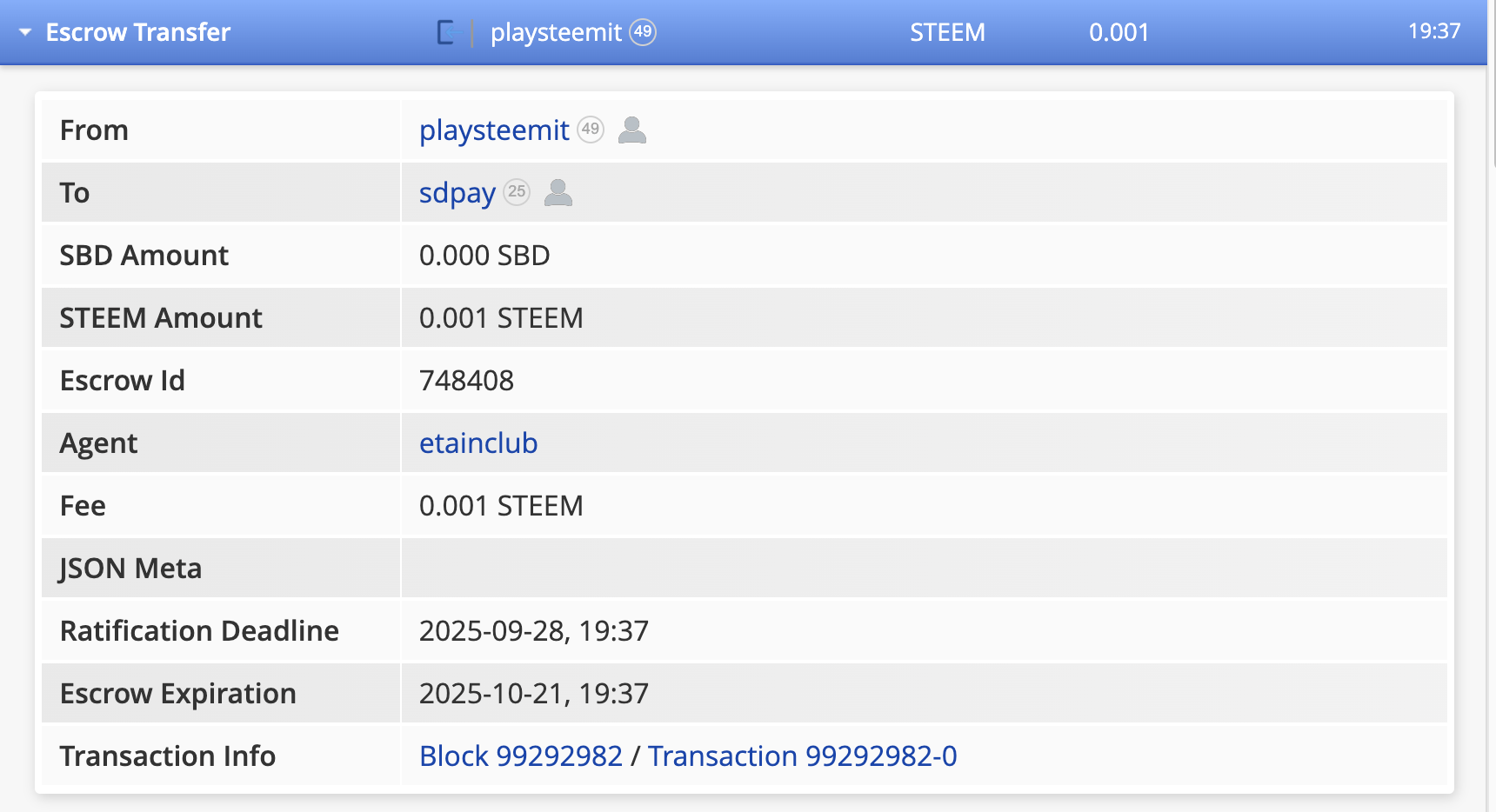Click the From row label
1496x812 pixels.
[x=94, y=130]
